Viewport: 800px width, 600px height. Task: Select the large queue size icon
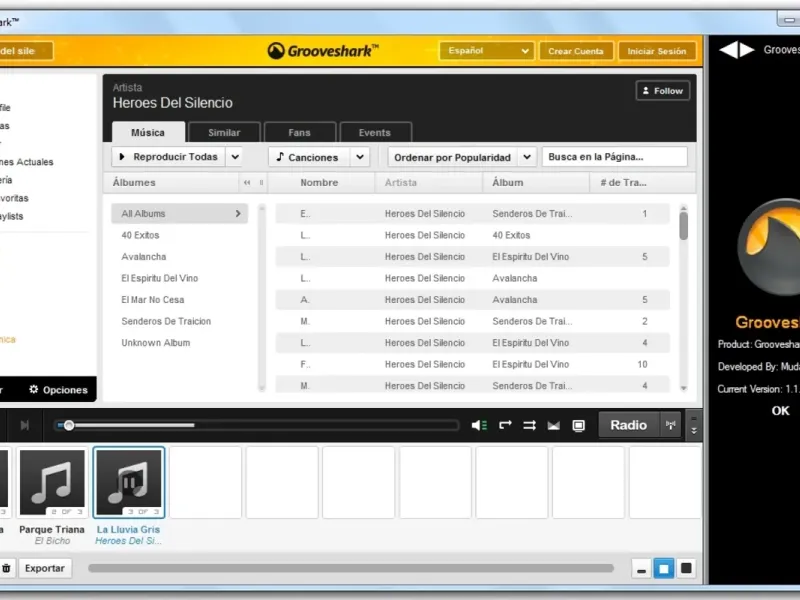(686, 569)
